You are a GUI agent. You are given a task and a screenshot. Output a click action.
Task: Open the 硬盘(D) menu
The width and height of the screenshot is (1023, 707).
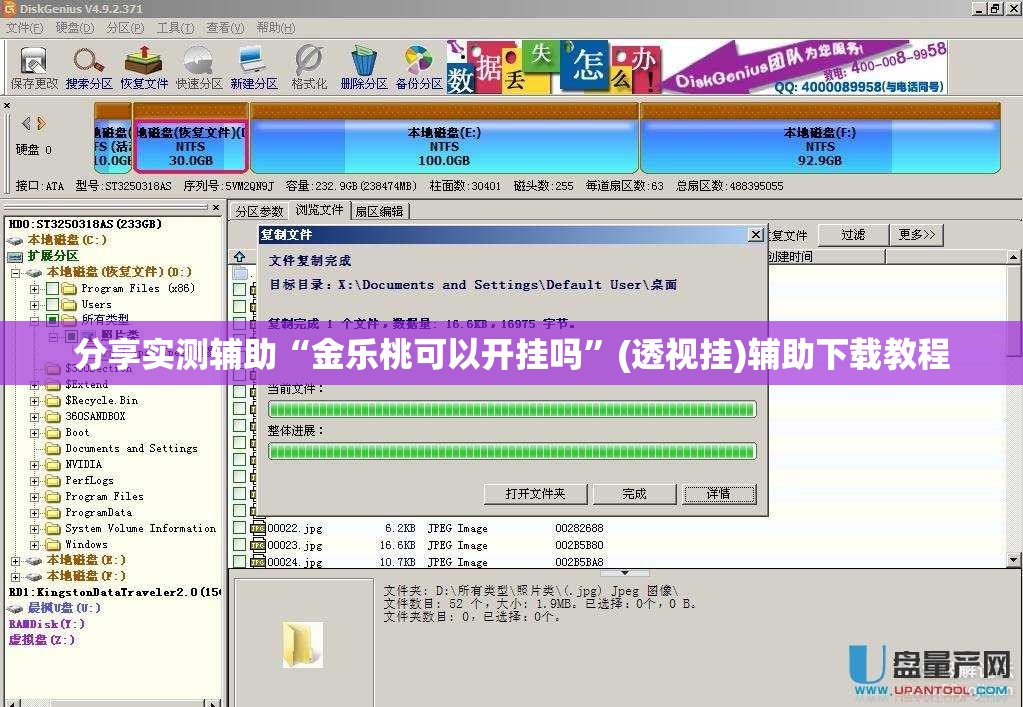coord(74,28)
